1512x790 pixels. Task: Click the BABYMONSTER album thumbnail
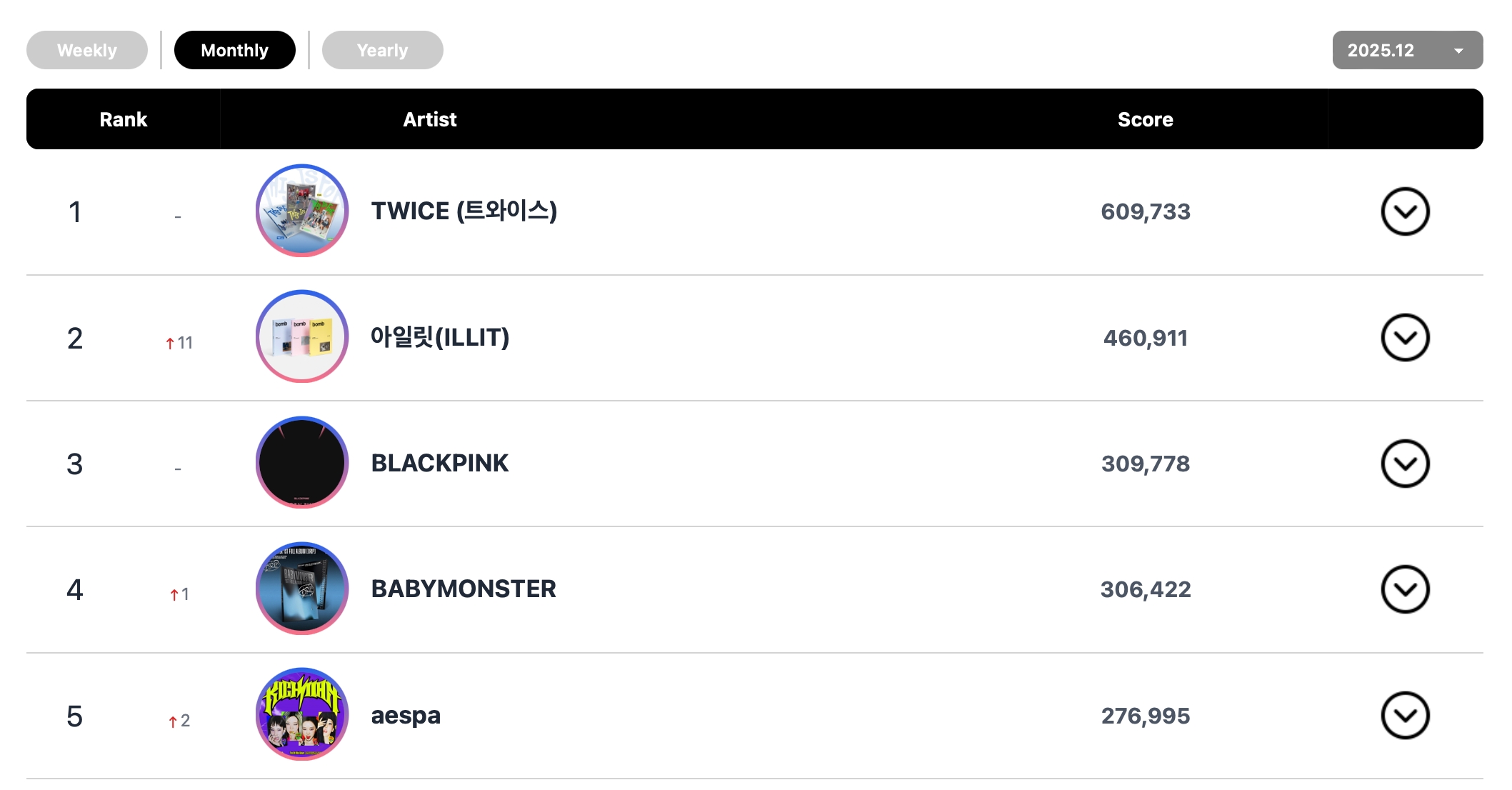pos(302,589)
